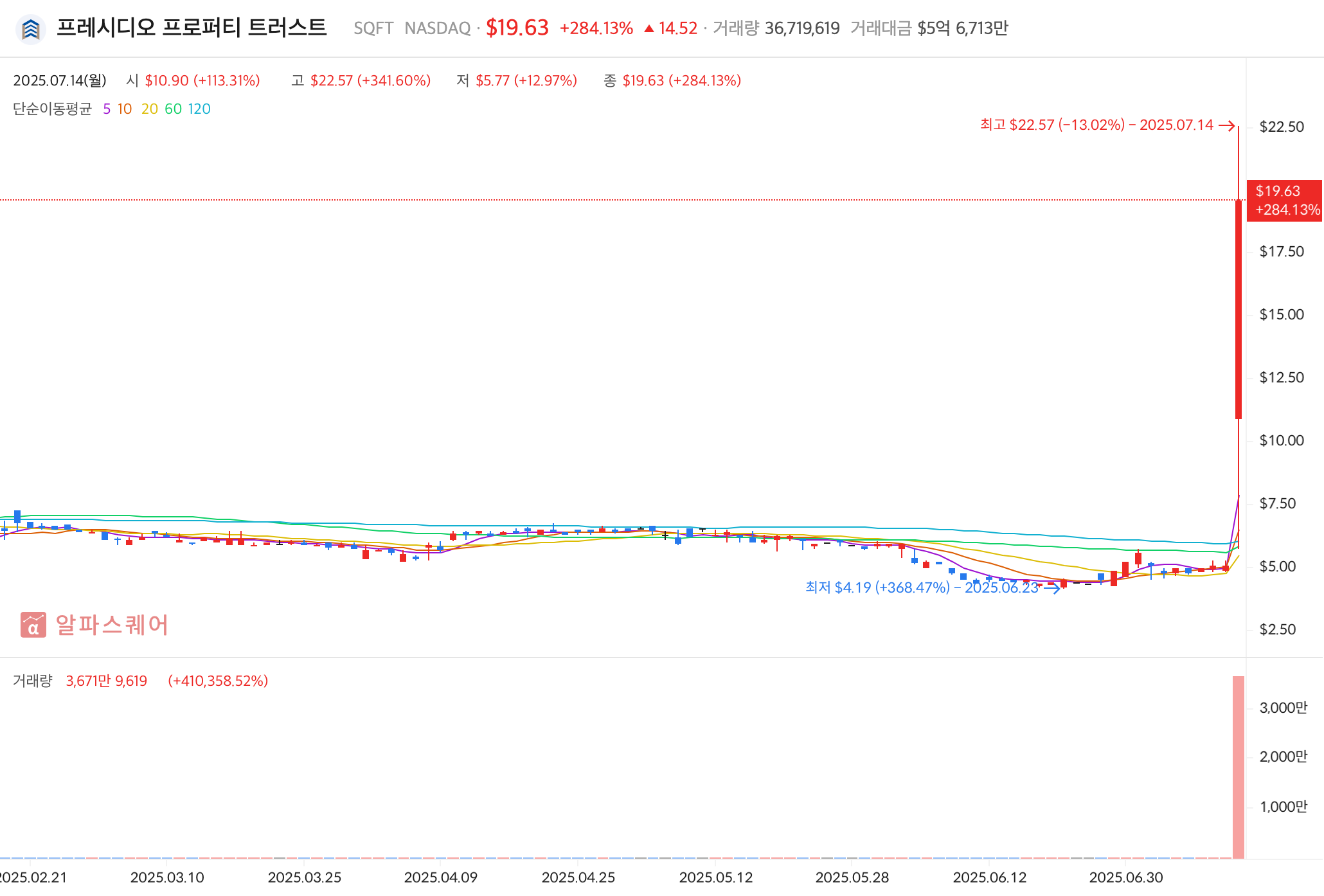Click the 거래량 volume panel label
The height and width of the screenshot is (896, 1324).
[32, 681]
